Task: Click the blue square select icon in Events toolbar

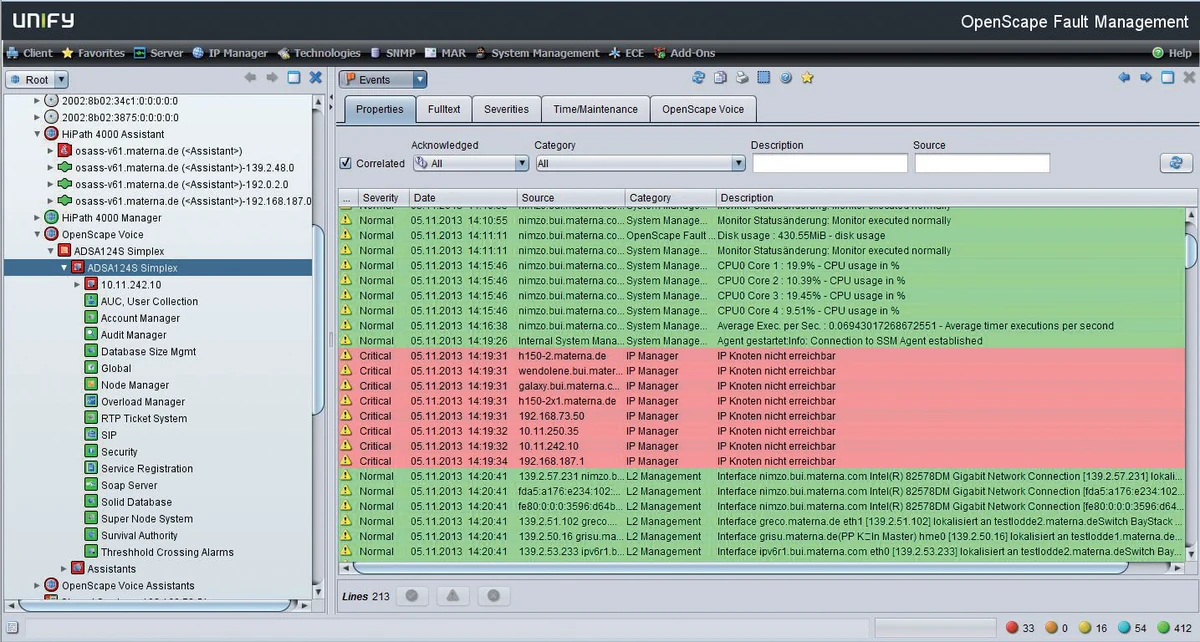Action: tap(764, 78)
